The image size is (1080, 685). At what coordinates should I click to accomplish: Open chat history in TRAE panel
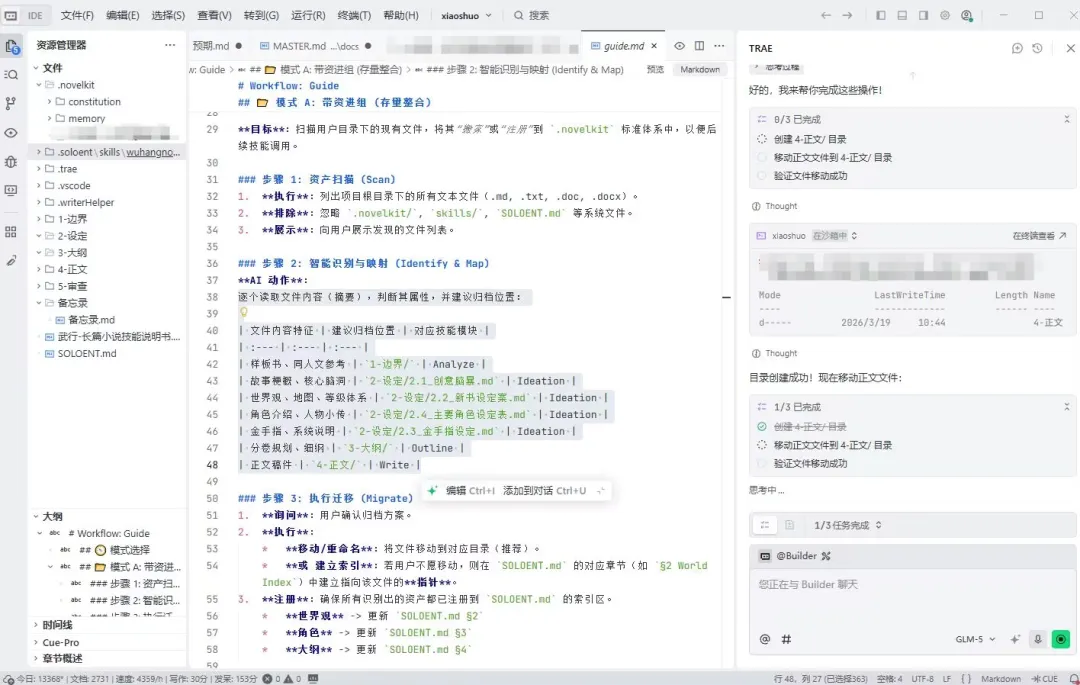point(1037,48)
